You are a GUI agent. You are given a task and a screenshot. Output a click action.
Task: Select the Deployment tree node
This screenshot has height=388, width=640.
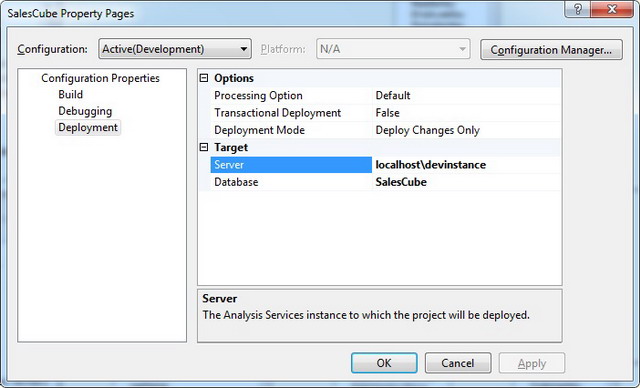pyautogui.click(x=88, y=127)
